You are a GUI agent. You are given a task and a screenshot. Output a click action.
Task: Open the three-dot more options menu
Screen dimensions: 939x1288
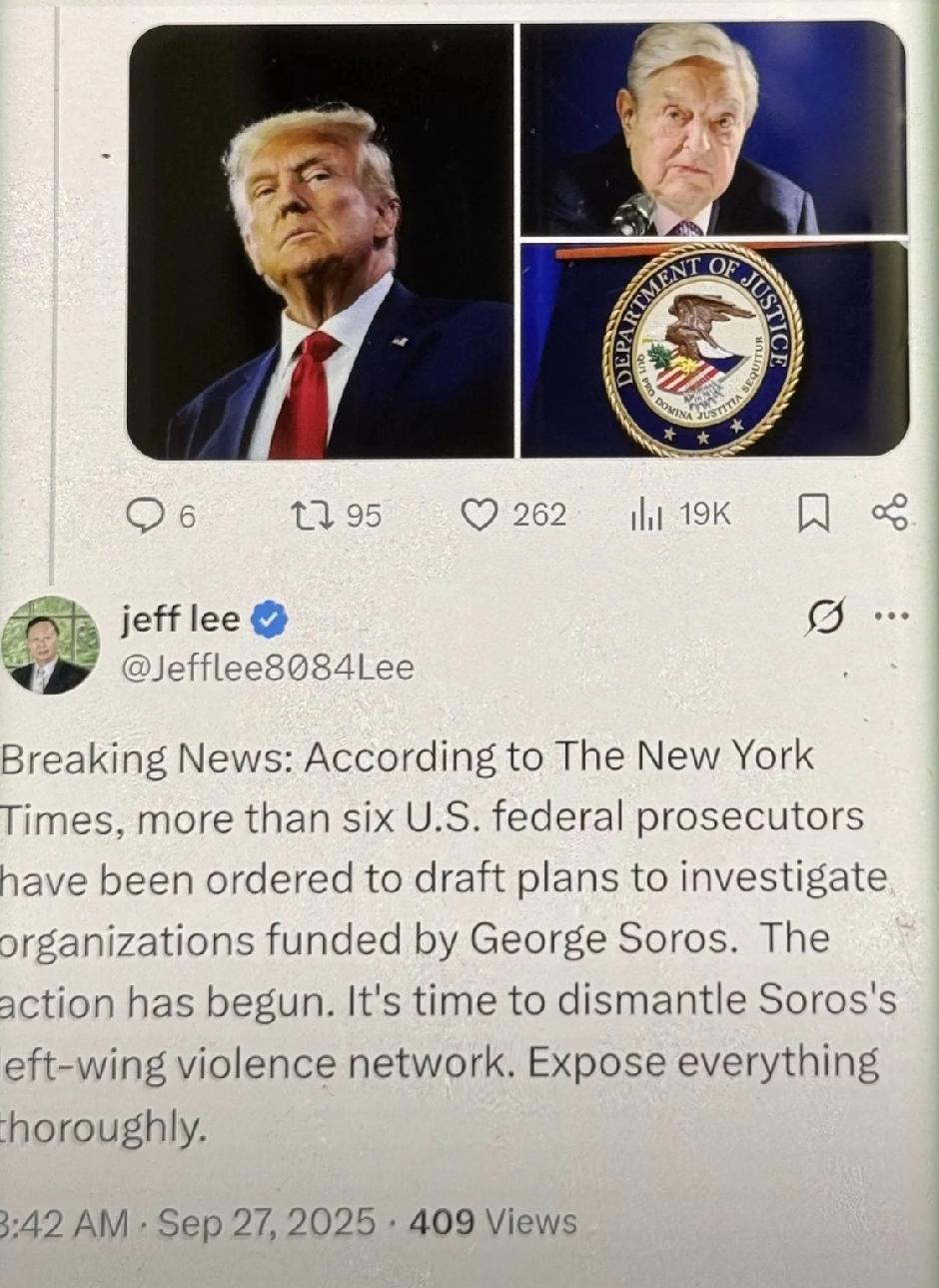pyautogui.click(x=892, y=617)
